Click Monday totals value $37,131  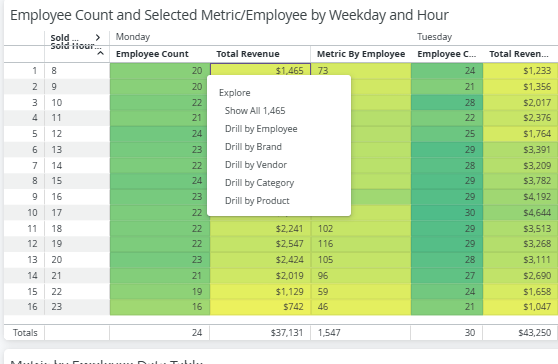(260, 333)
